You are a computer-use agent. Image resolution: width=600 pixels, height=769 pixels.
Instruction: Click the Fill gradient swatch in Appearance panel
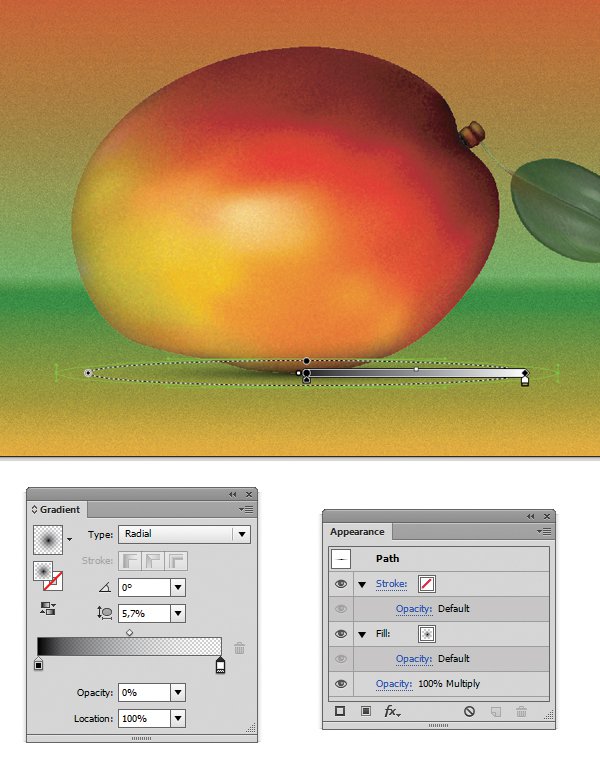427,634
